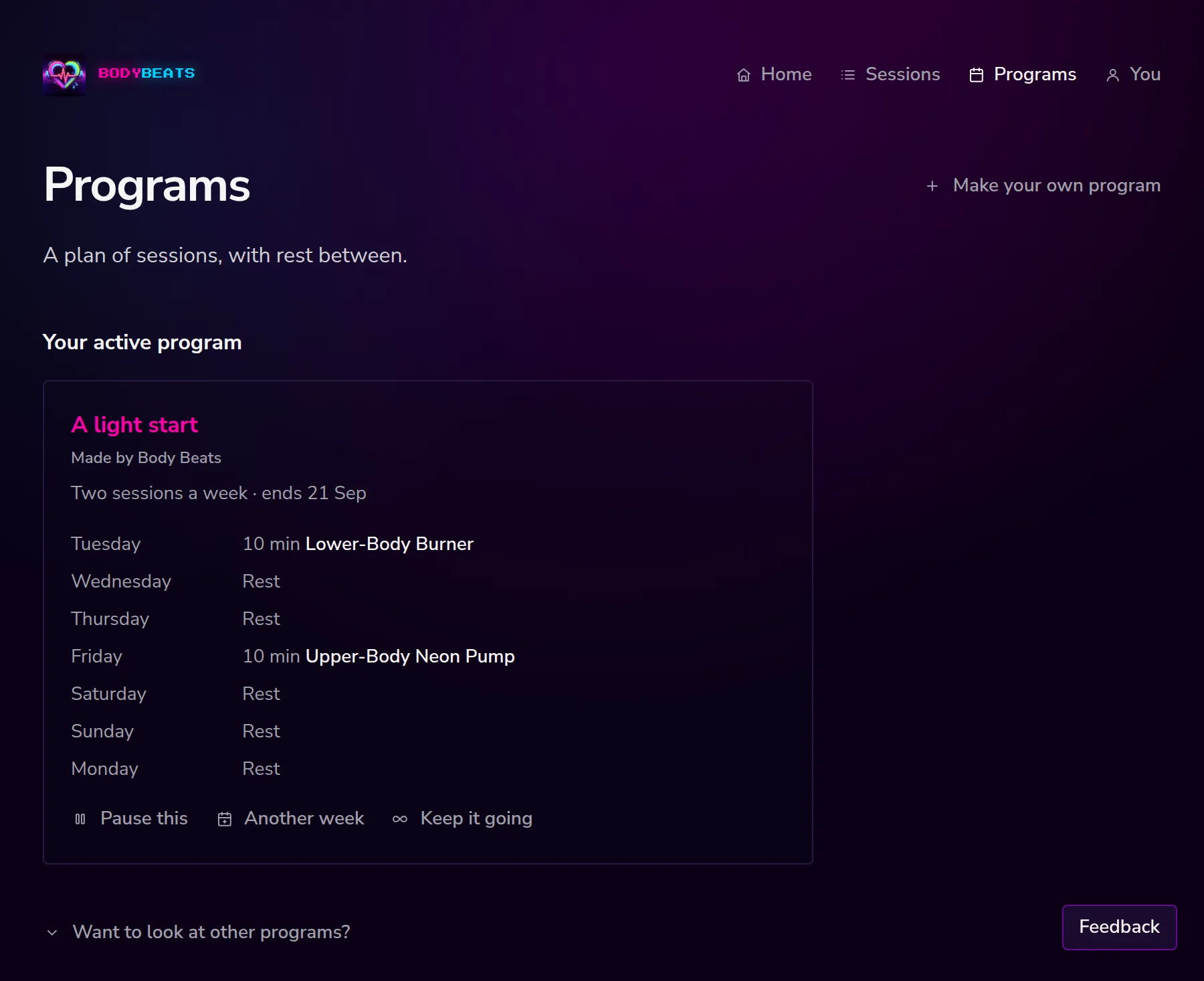Add Another week to the program
The image size is (1204, 981).
pos(290,818)
